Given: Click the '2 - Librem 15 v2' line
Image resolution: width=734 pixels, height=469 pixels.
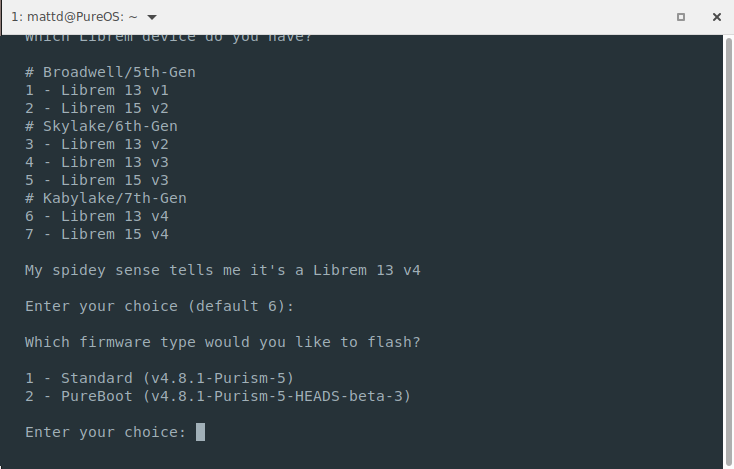Looking at the screenshot, I should pyautogui.click(x=97, y=108).
